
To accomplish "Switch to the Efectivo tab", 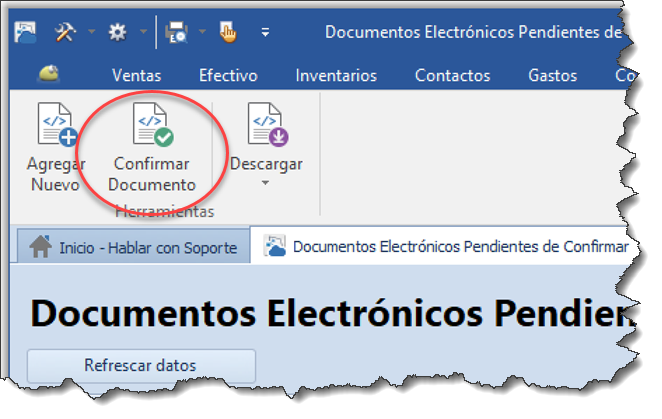I will pos(228,76).
